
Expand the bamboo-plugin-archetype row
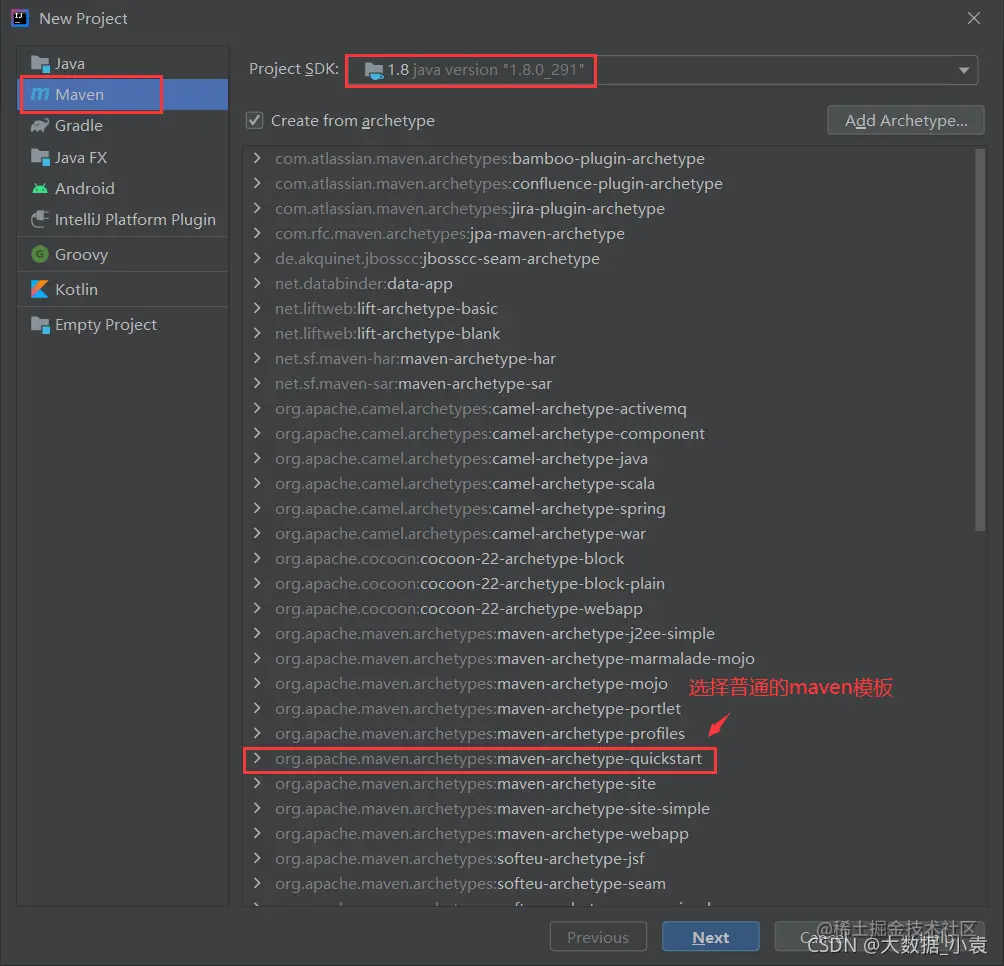click(x=257, y=158)
